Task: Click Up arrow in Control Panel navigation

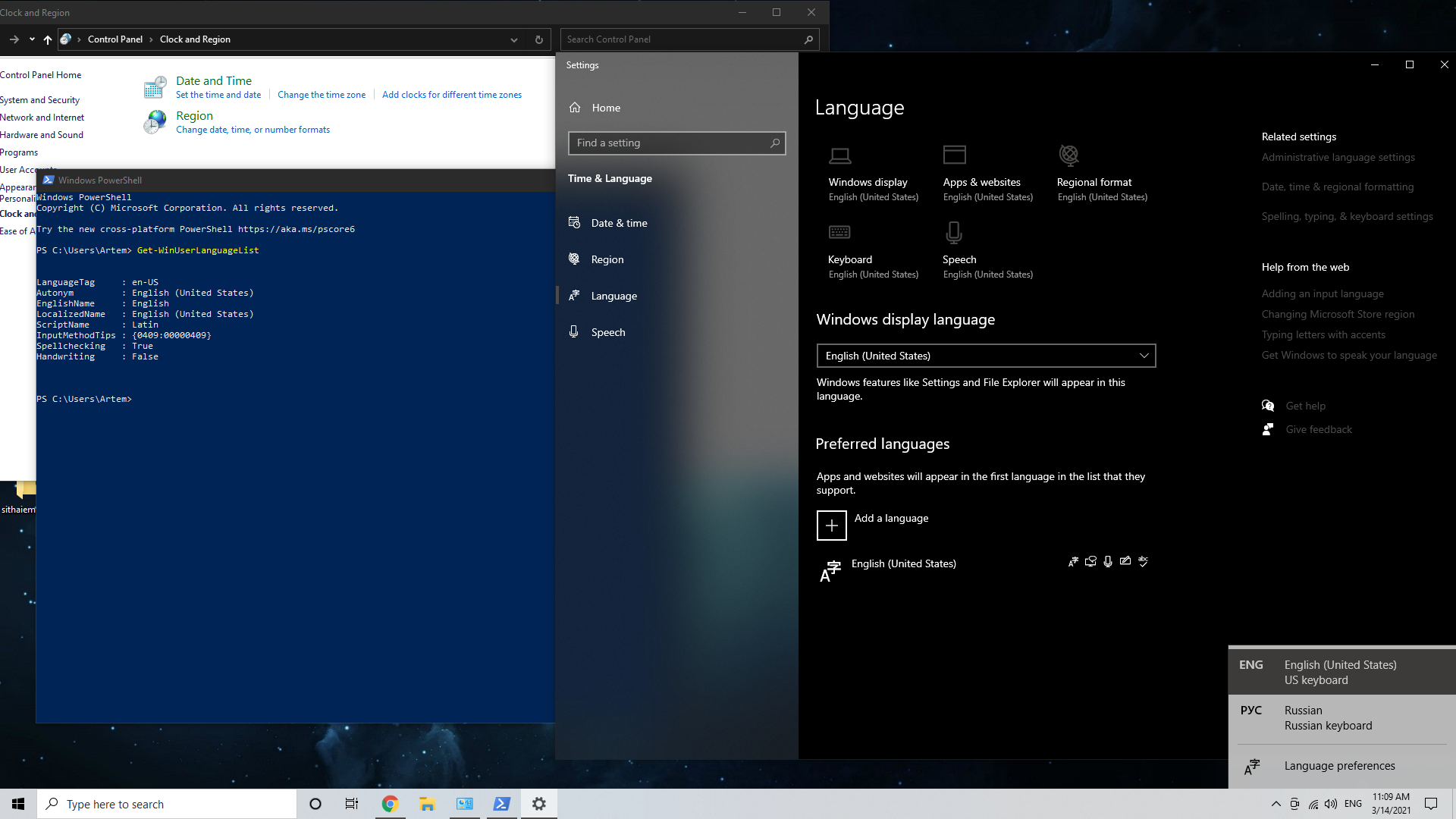Action: point(48,39)
